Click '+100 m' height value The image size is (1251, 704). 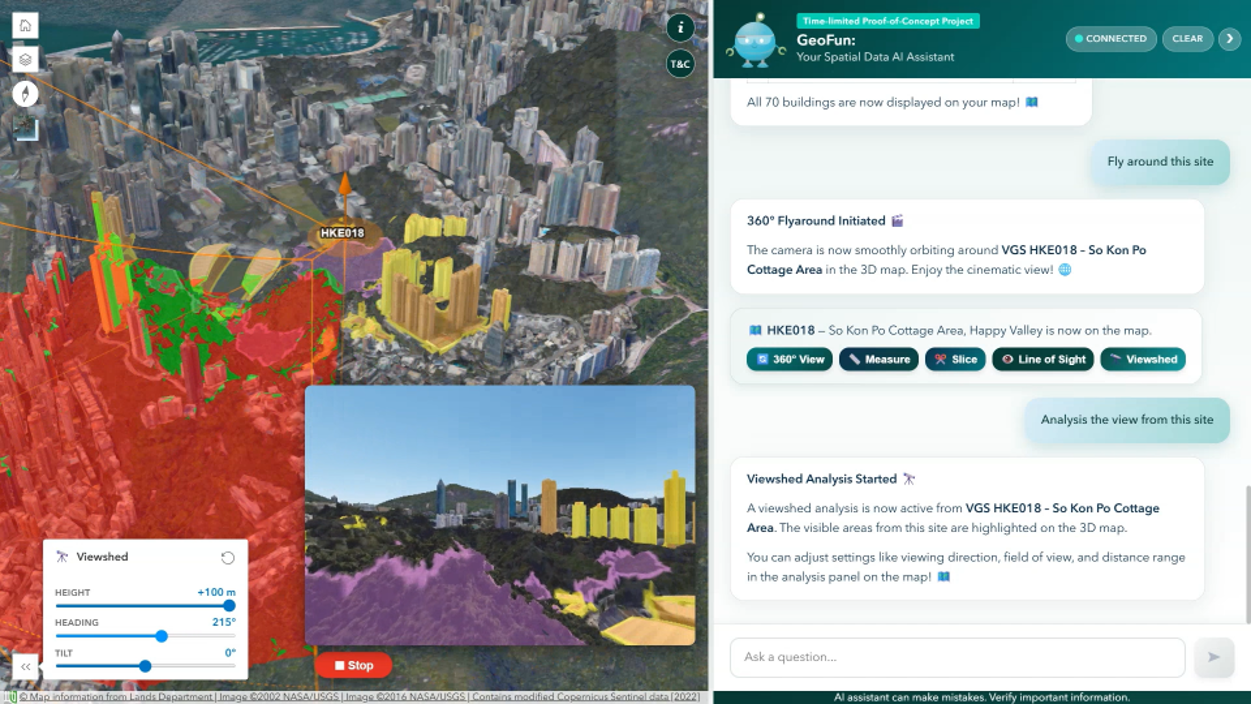(216, 592)
